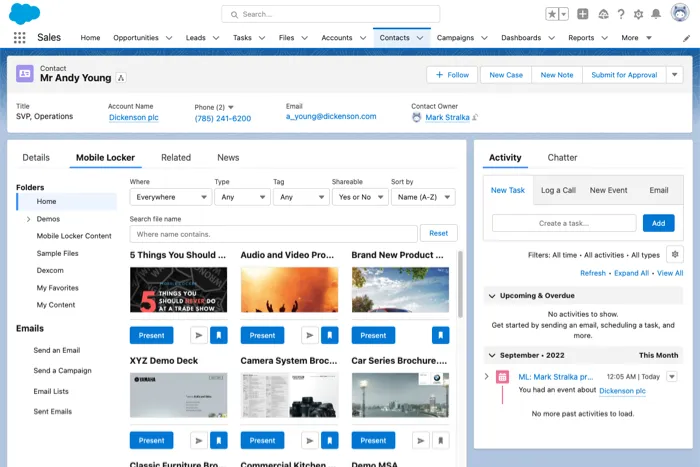Switch to the Details tab
Image resolution: width=700 pixels, height=467 pixels.
click(x=36, y=158)
